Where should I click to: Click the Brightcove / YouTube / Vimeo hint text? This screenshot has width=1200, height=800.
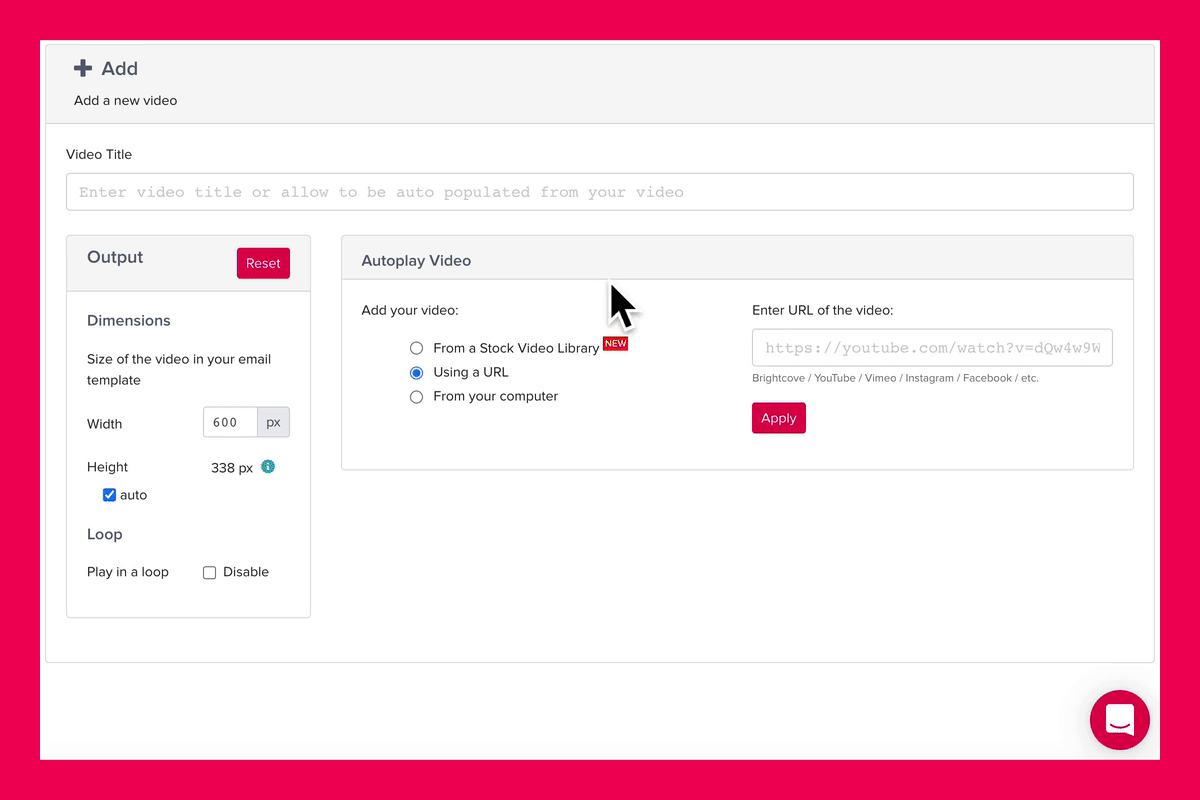coord(894,379)
